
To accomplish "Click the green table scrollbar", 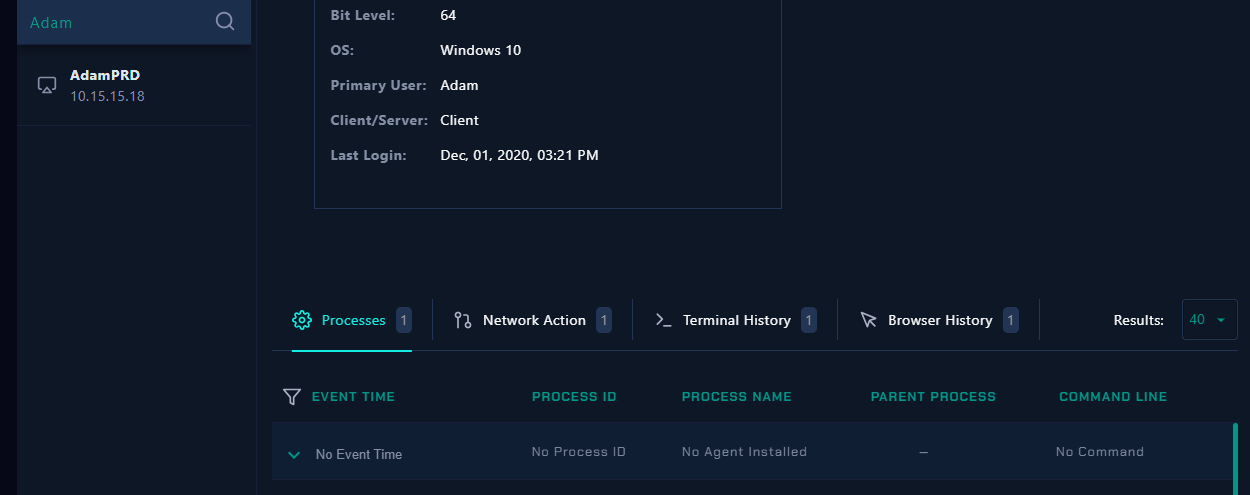I will 1235,458.
